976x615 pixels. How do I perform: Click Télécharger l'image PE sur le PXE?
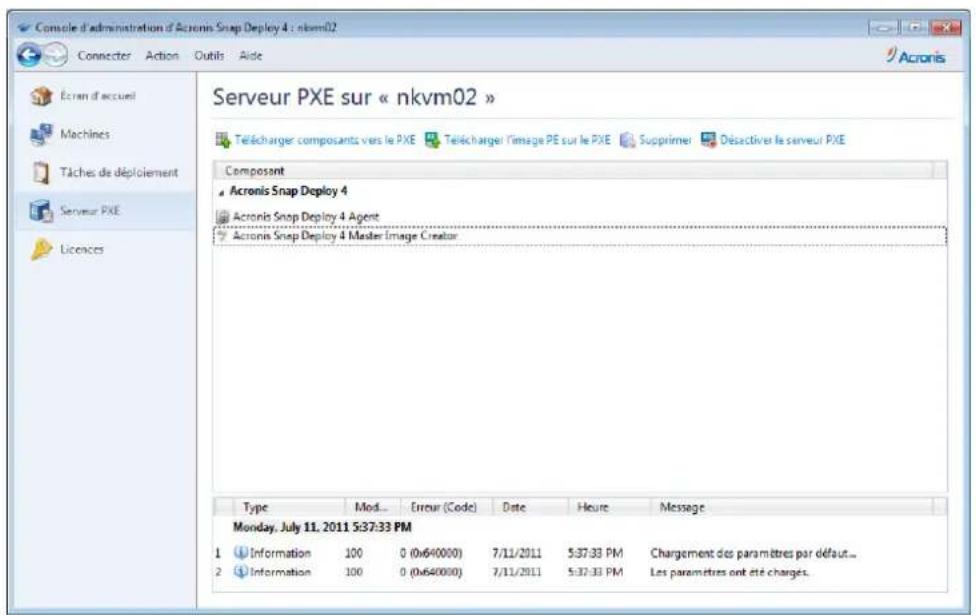tap(527, 140)
